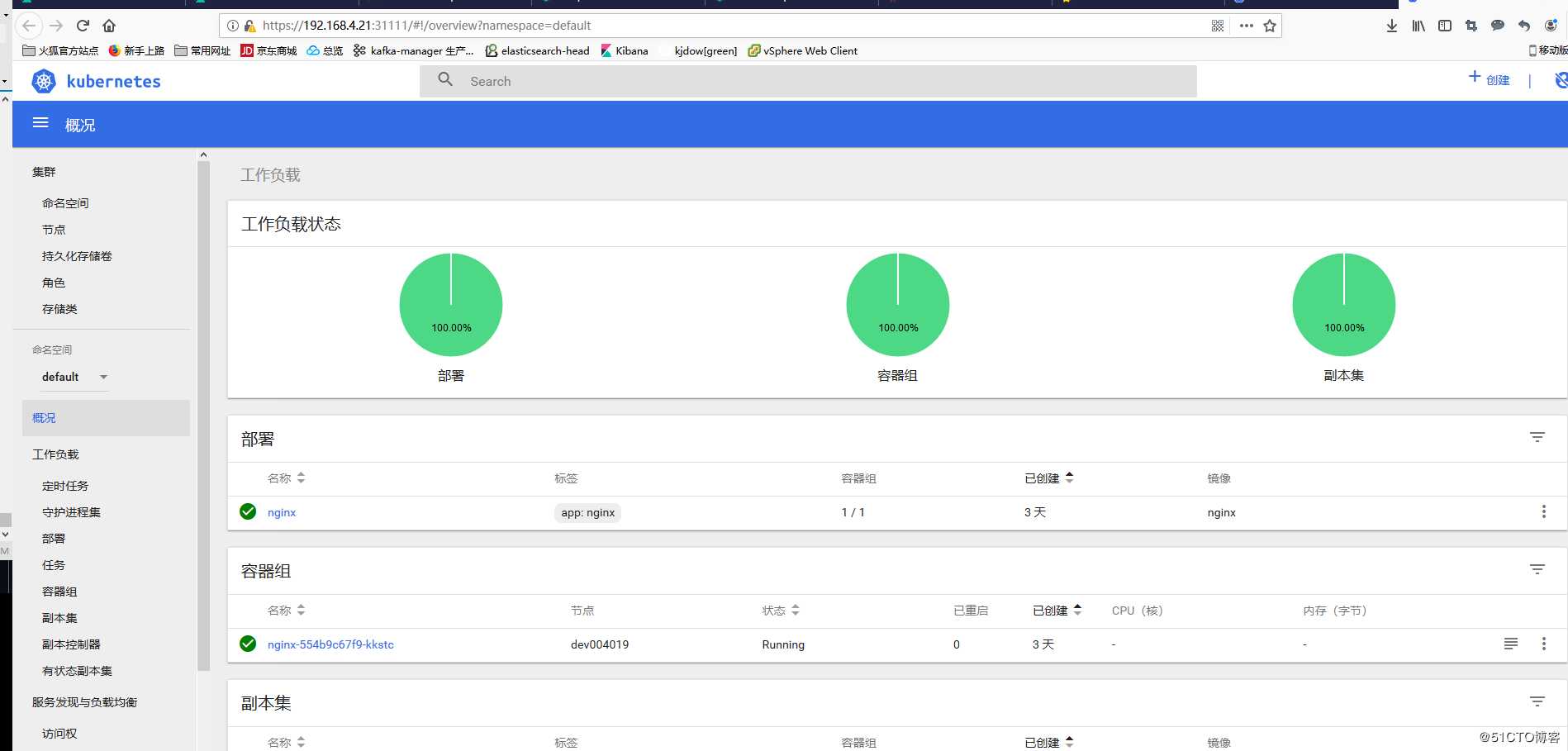Open page actions three-dot menu
Viewport: 1568px width, 751px height.
click(x=1247, y=26)
